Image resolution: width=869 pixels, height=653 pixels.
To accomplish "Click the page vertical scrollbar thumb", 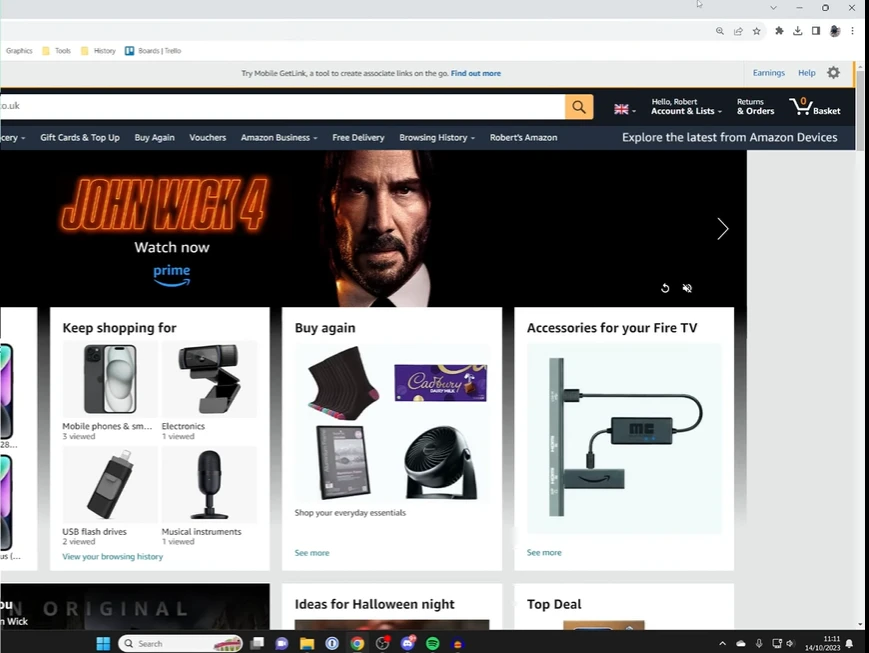I will click(860, 111).
